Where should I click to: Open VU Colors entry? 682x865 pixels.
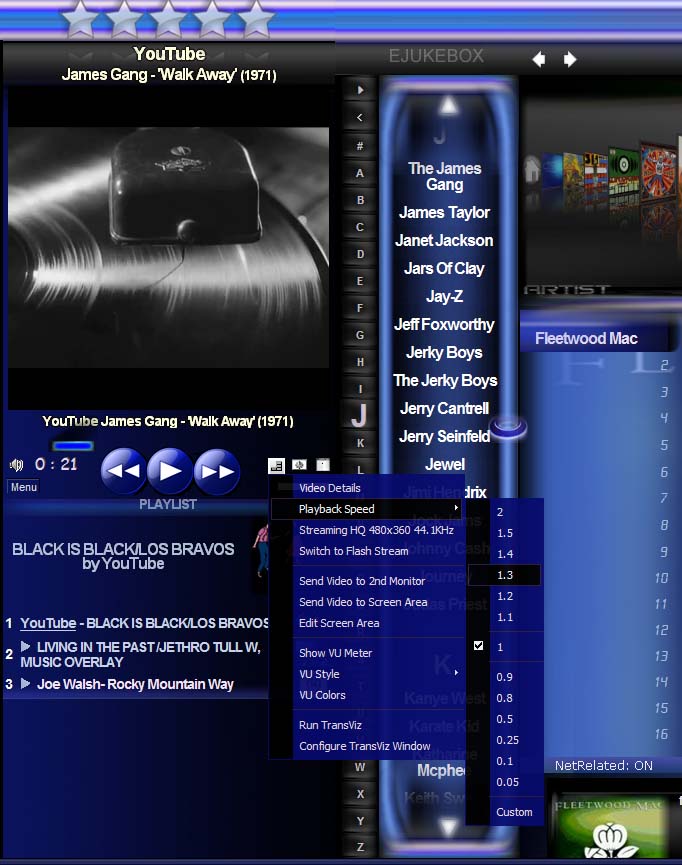tap(368, 695)
